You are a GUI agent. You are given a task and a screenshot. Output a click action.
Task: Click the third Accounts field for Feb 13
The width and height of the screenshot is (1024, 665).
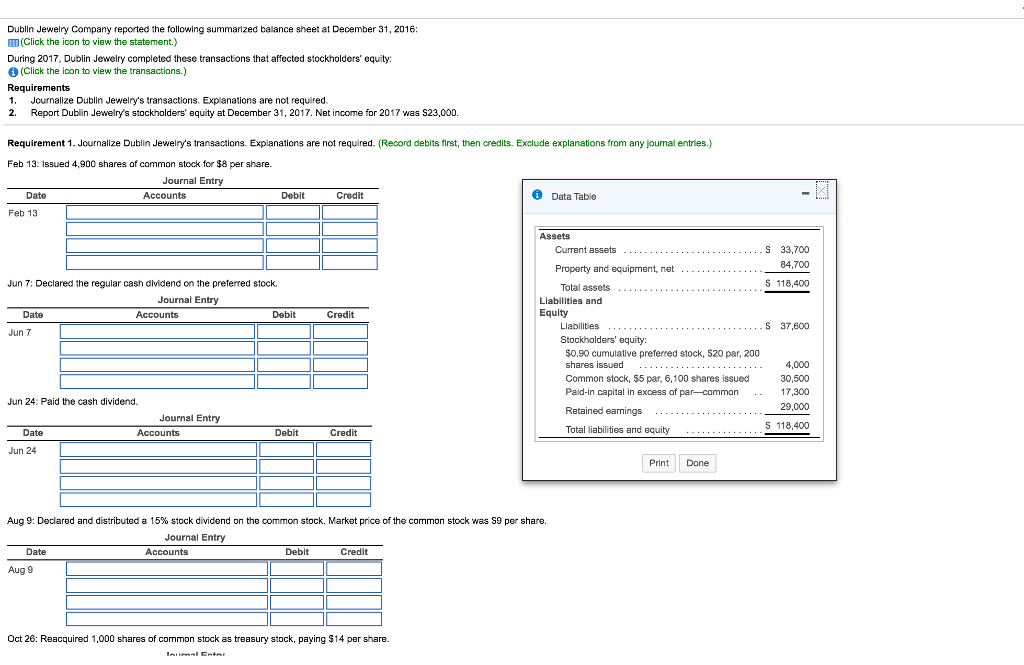point(165,262)
